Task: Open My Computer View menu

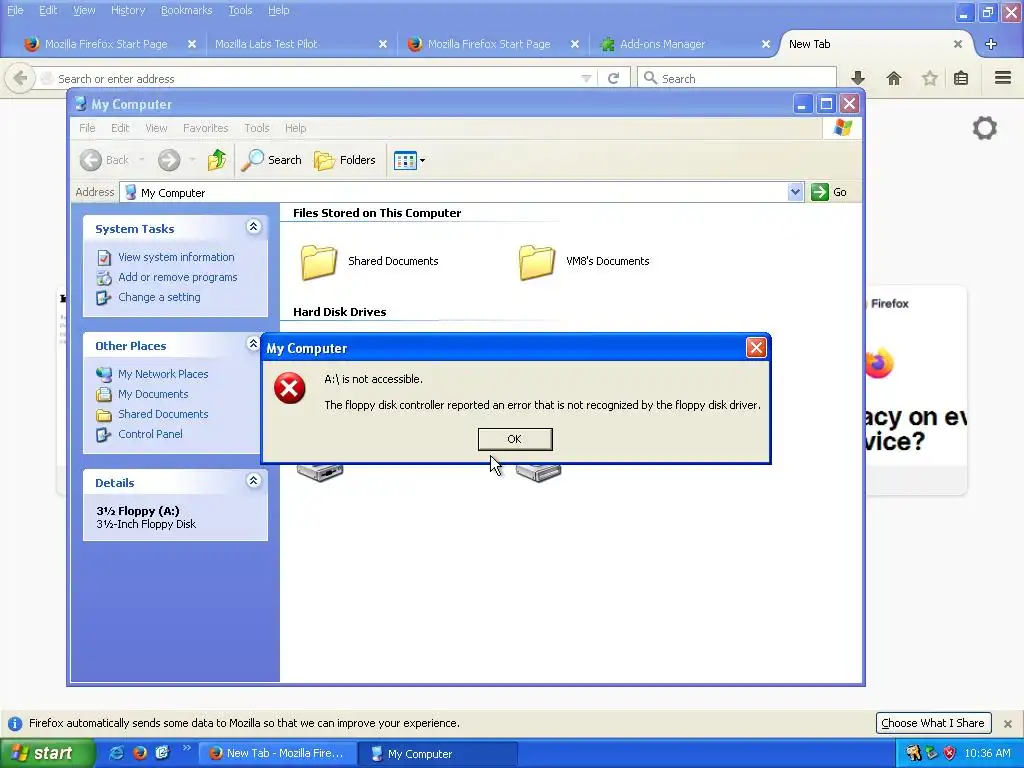Action: tap(156, 128)
